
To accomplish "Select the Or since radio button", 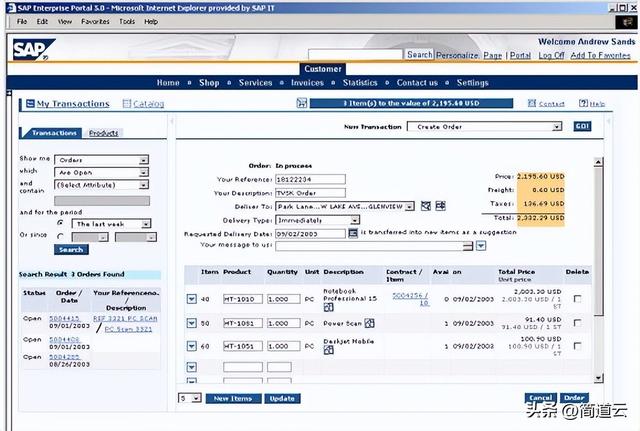I will 61,236.
